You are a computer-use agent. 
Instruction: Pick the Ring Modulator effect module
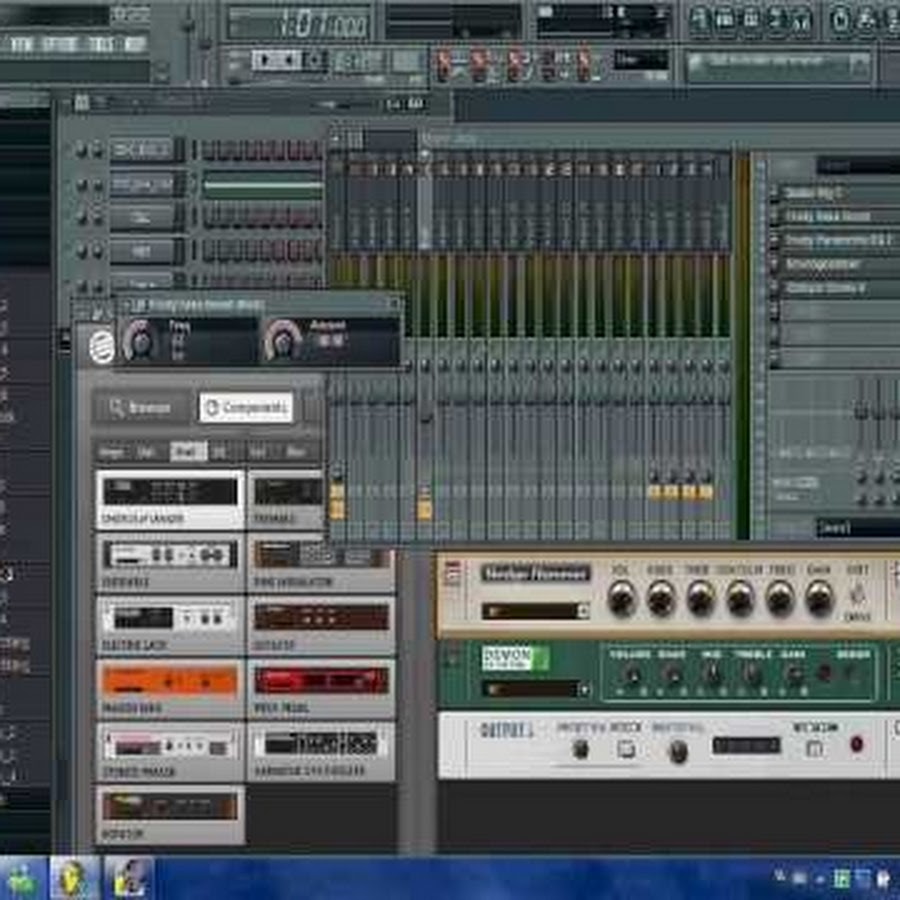pos(320,560)
